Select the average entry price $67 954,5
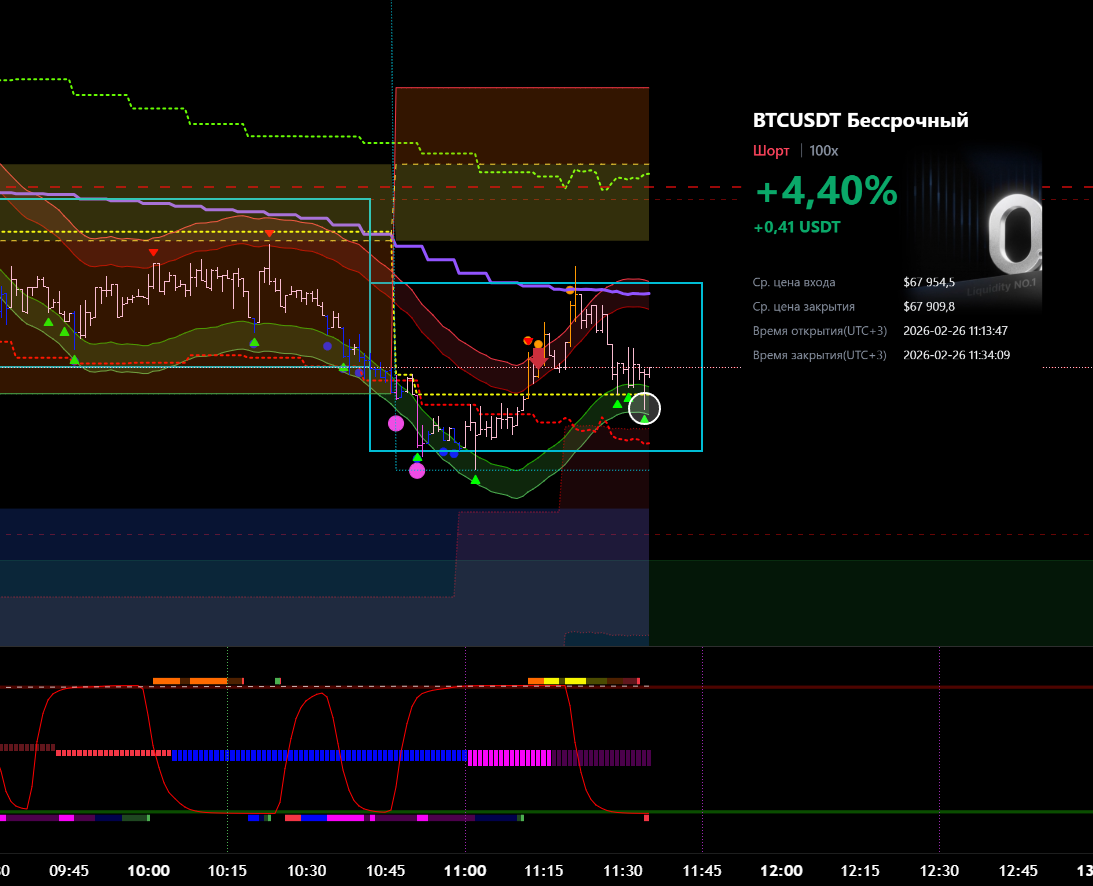 pyautogui.click(x=928, y=282)
